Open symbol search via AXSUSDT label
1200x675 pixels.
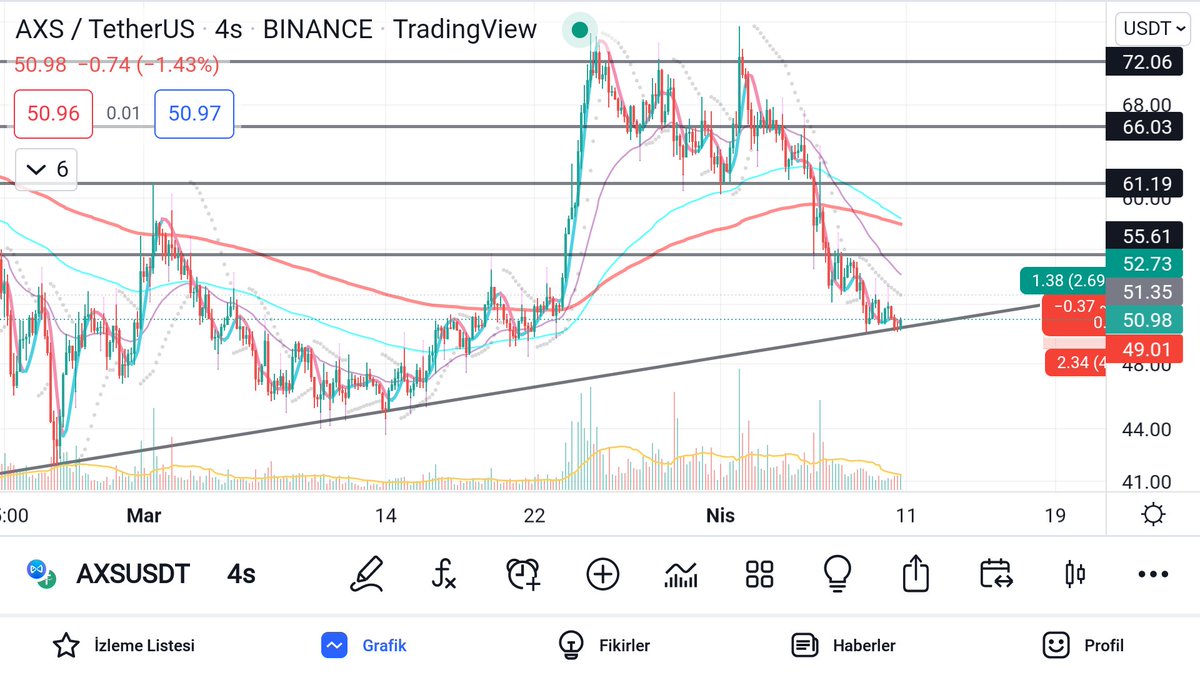click(x=133, y=574)
